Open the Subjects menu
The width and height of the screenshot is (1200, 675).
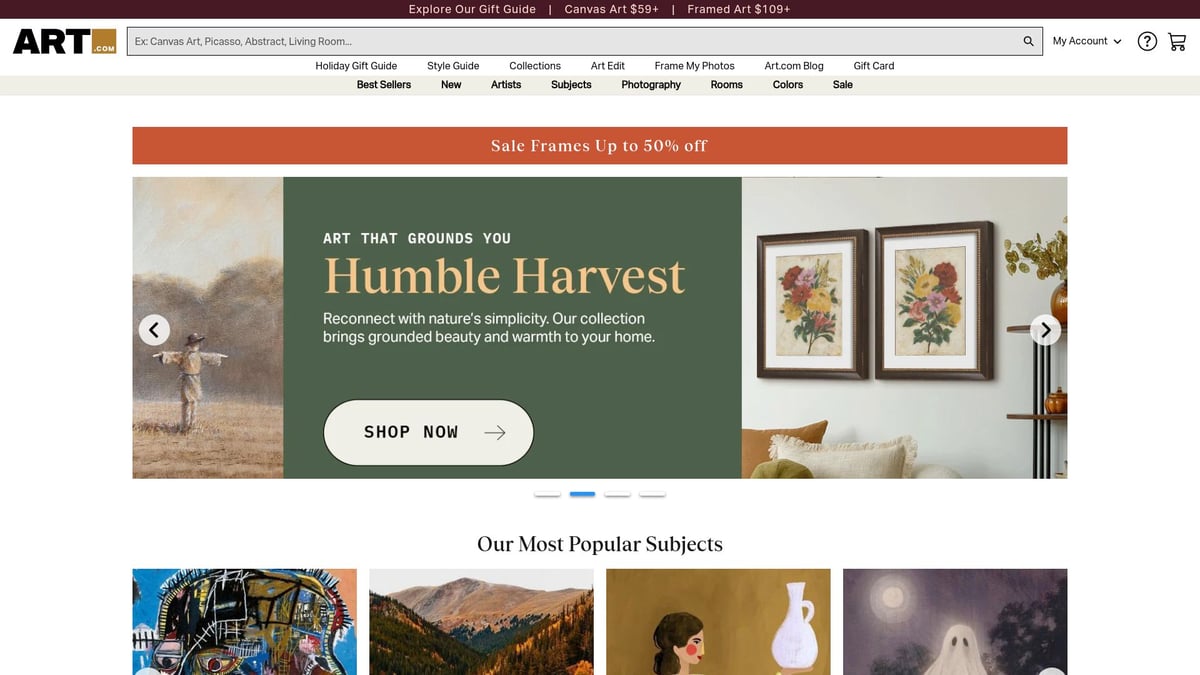click(571, 85)
